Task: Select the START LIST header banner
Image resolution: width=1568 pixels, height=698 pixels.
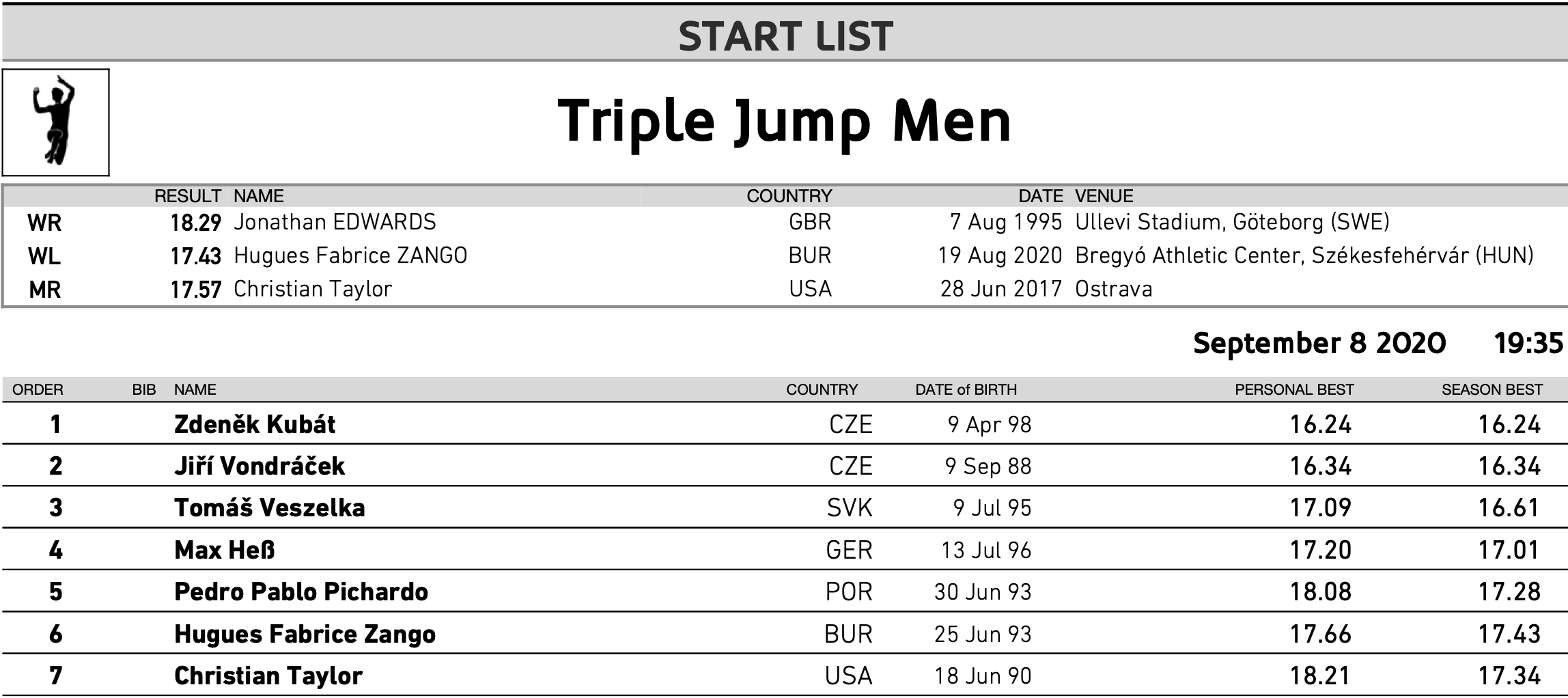Action: tap(784, 35)
